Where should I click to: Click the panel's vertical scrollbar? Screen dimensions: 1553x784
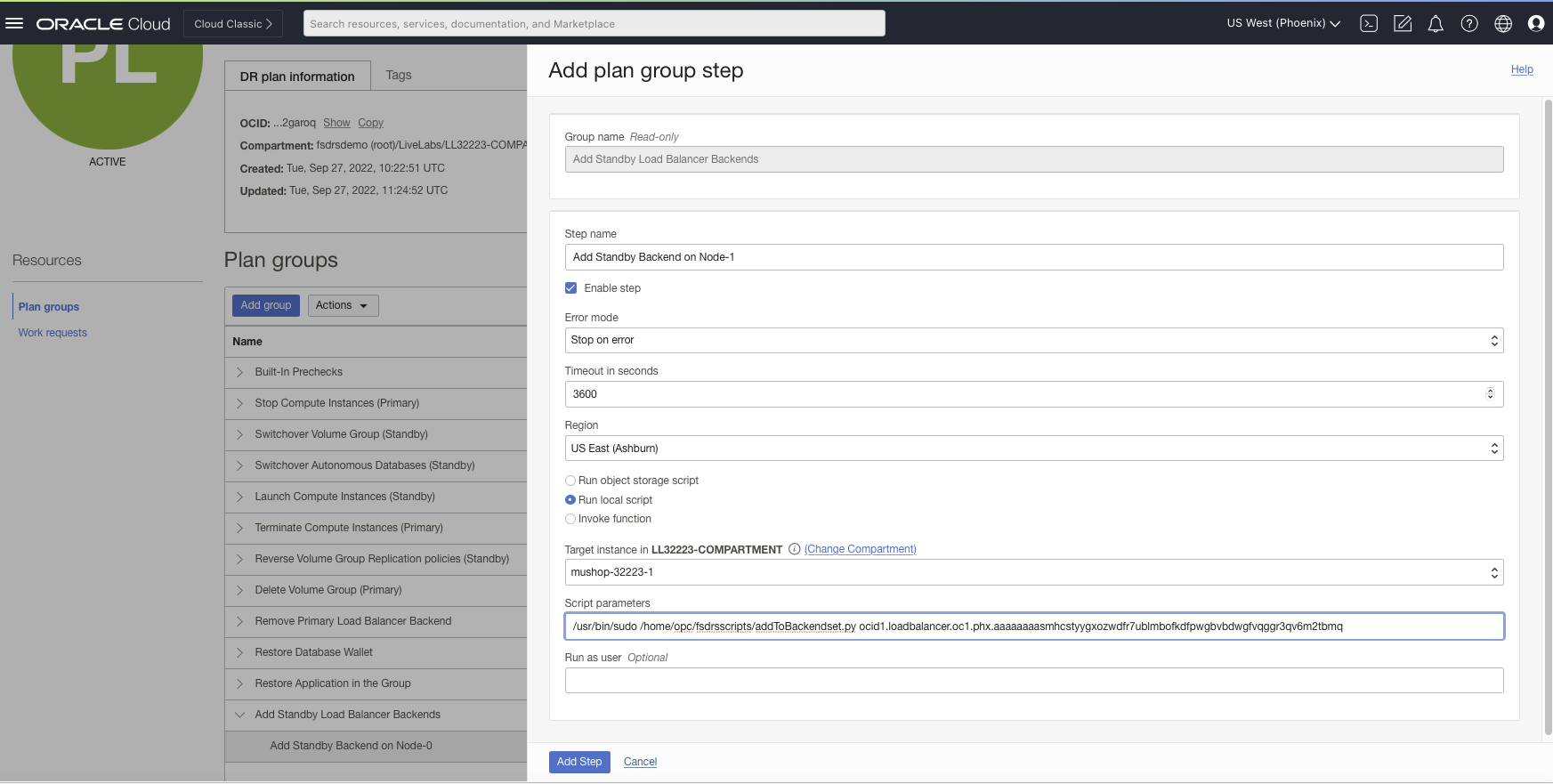coord(1547,418)
